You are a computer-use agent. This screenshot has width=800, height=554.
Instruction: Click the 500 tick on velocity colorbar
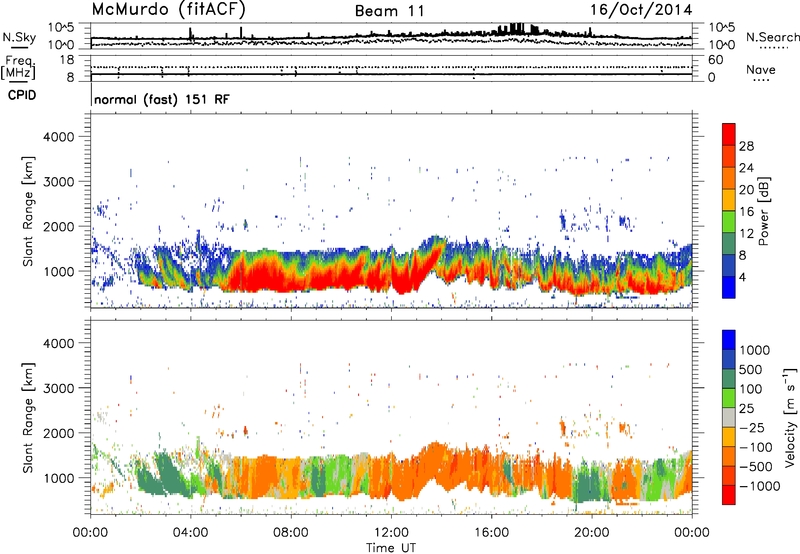751,369
